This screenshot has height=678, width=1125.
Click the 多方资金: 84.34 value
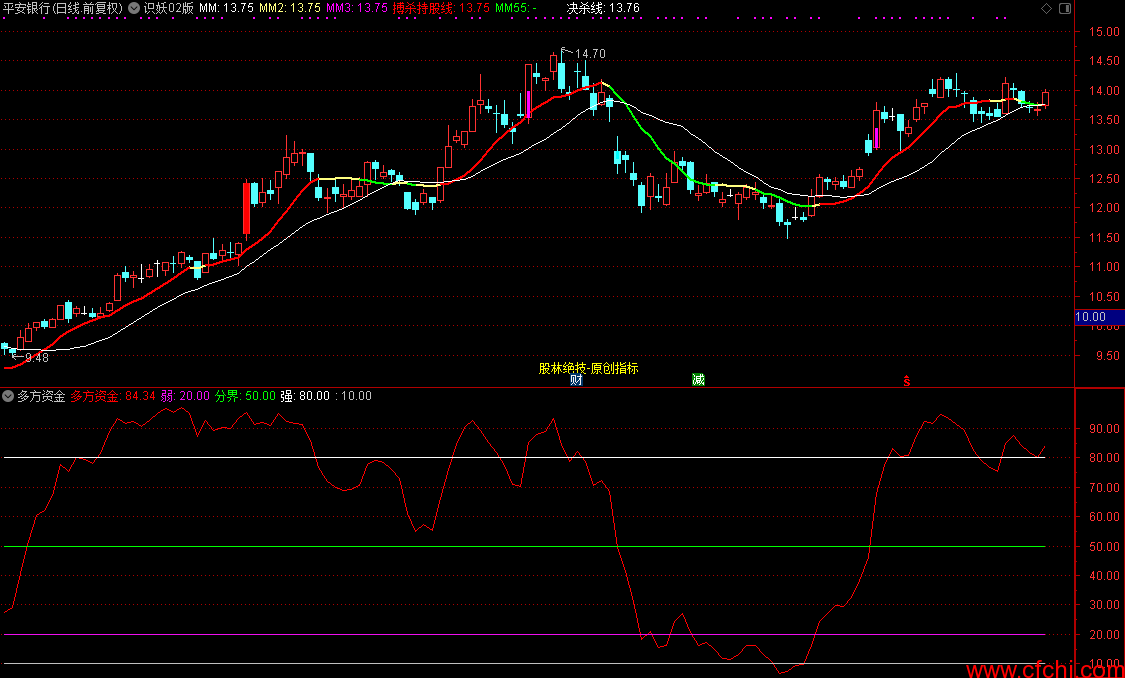113,396
